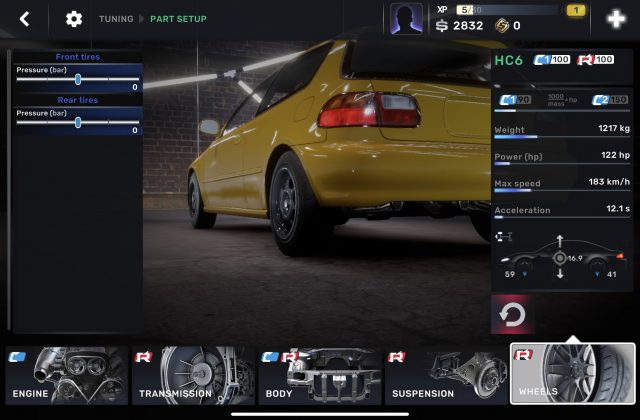Go back using the left arrow
This screenshot has height=420, width=640.
25,19
